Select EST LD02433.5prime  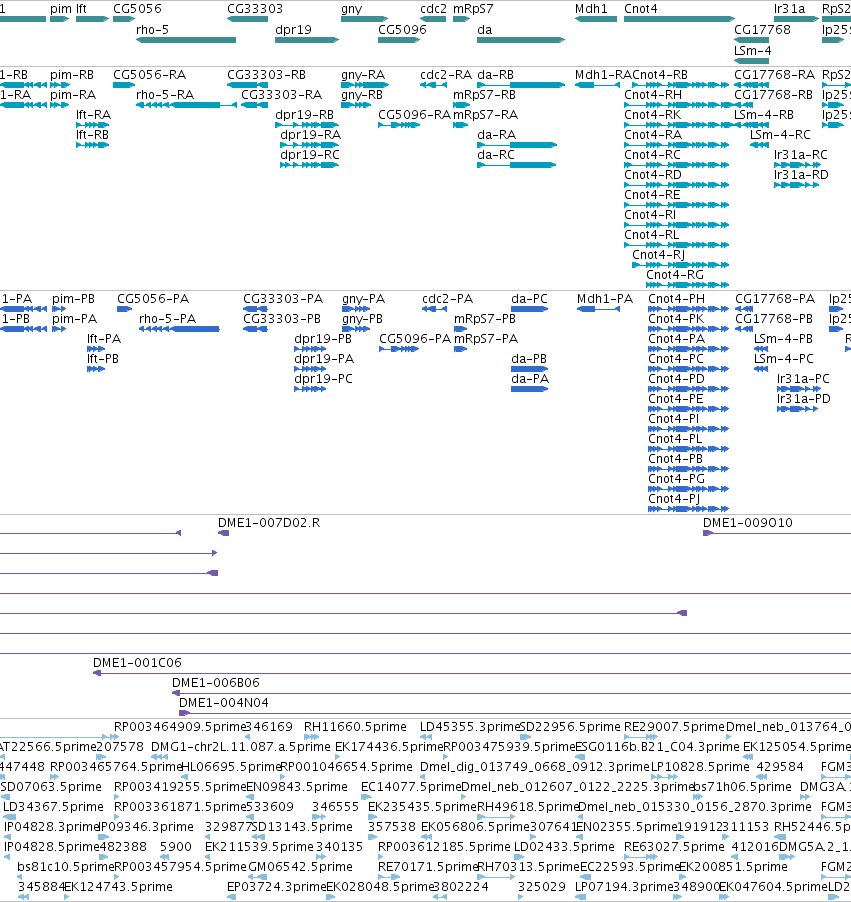tap(564, 847)
